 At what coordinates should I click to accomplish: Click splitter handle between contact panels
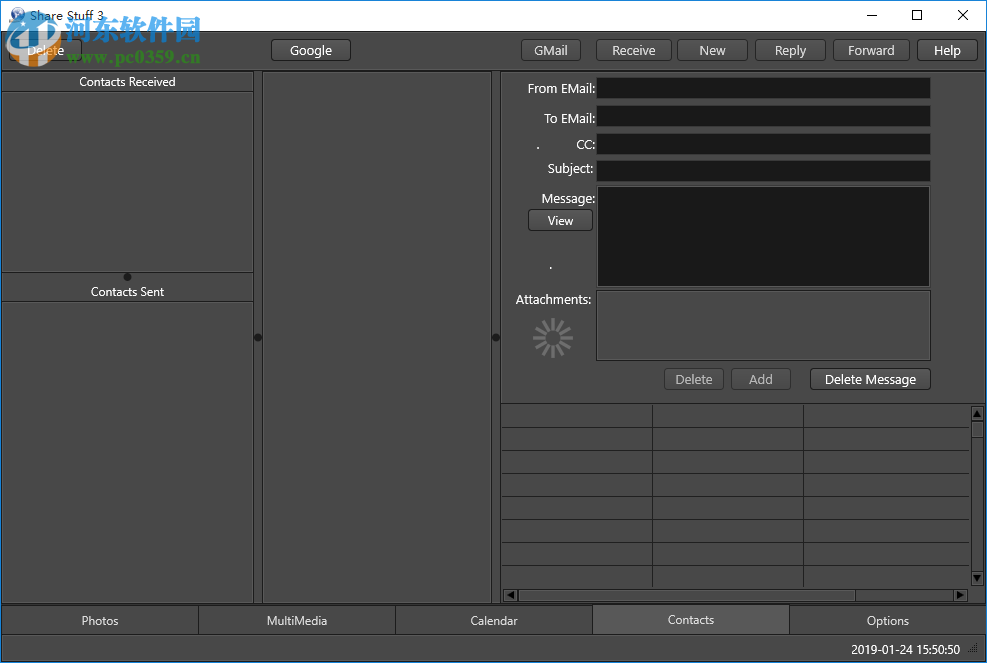[127, 277]
